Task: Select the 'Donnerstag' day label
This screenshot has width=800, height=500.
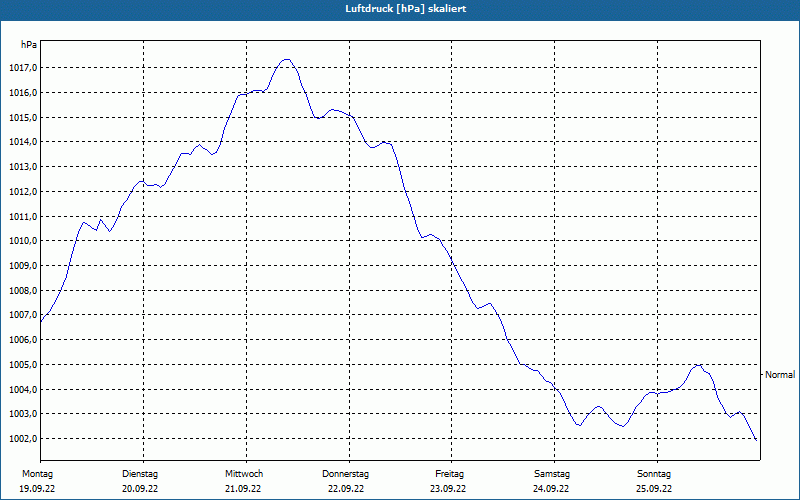Action: pyautogui.click(x=345, y=474)
